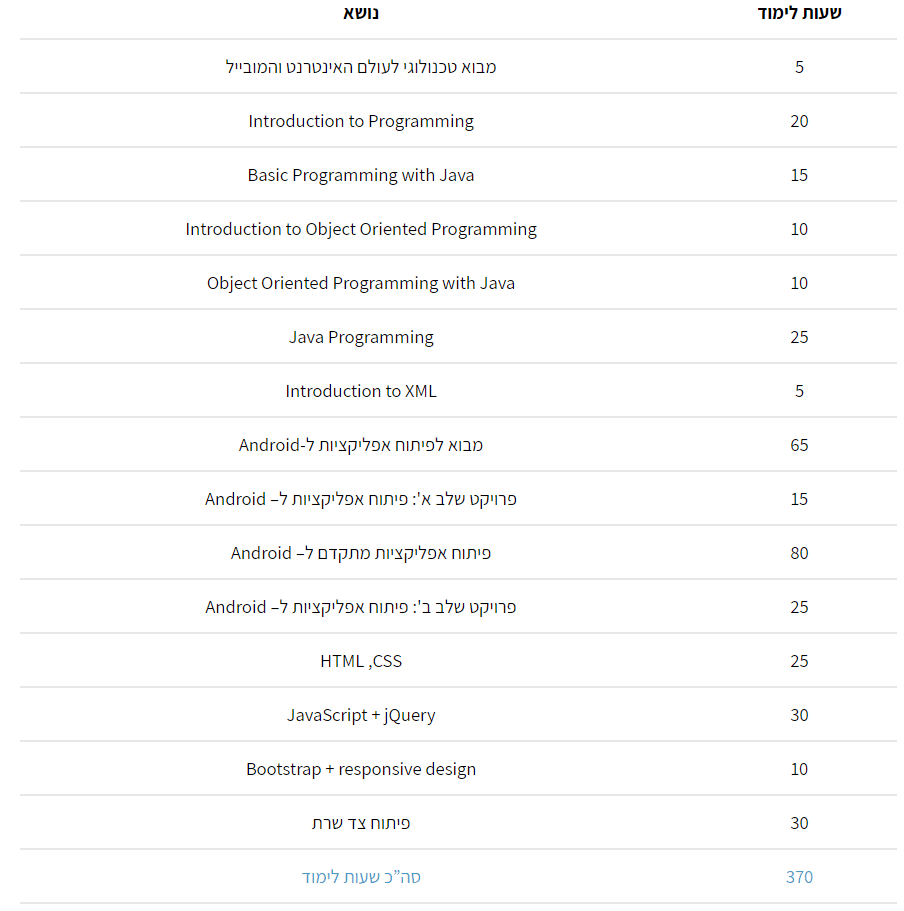Click the סה"כ שעות לימוד total link
Viewport: 904px width, 911px height.
point(361,877)
